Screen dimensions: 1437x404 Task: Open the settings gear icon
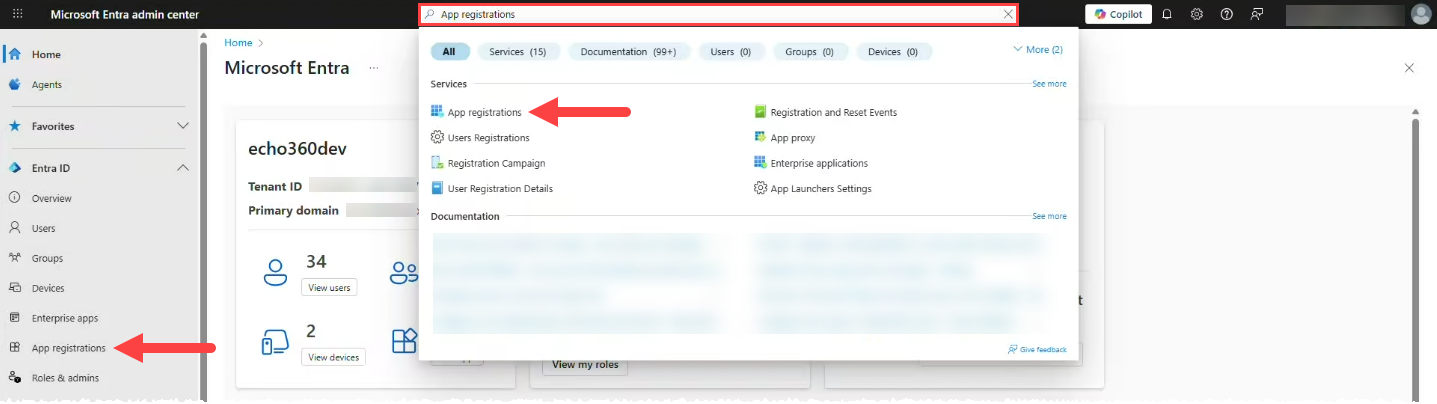point(1196,14)
